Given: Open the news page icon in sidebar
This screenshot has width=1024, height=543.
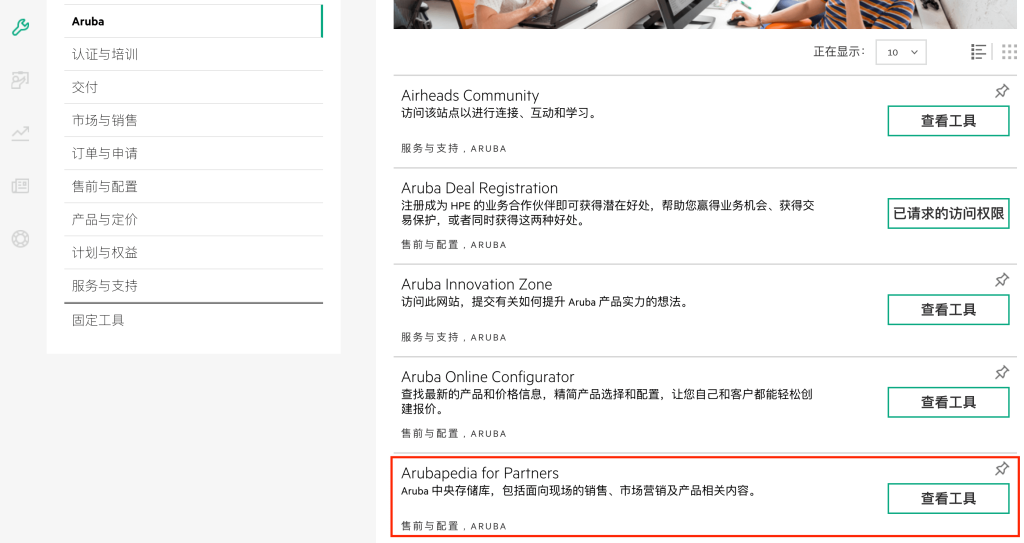Looking at the screenshot, I should (x=20, y=186).
